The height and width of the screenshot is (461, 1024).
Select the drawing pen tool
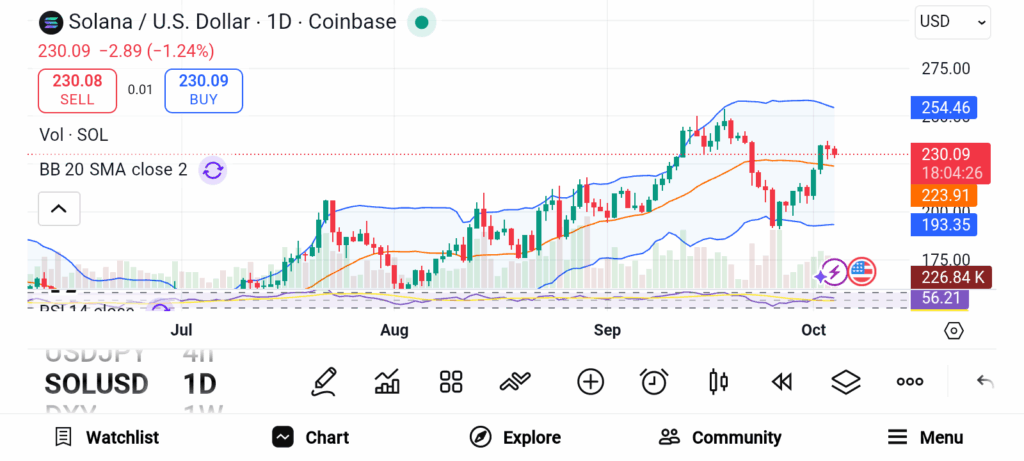coord(323,381)
